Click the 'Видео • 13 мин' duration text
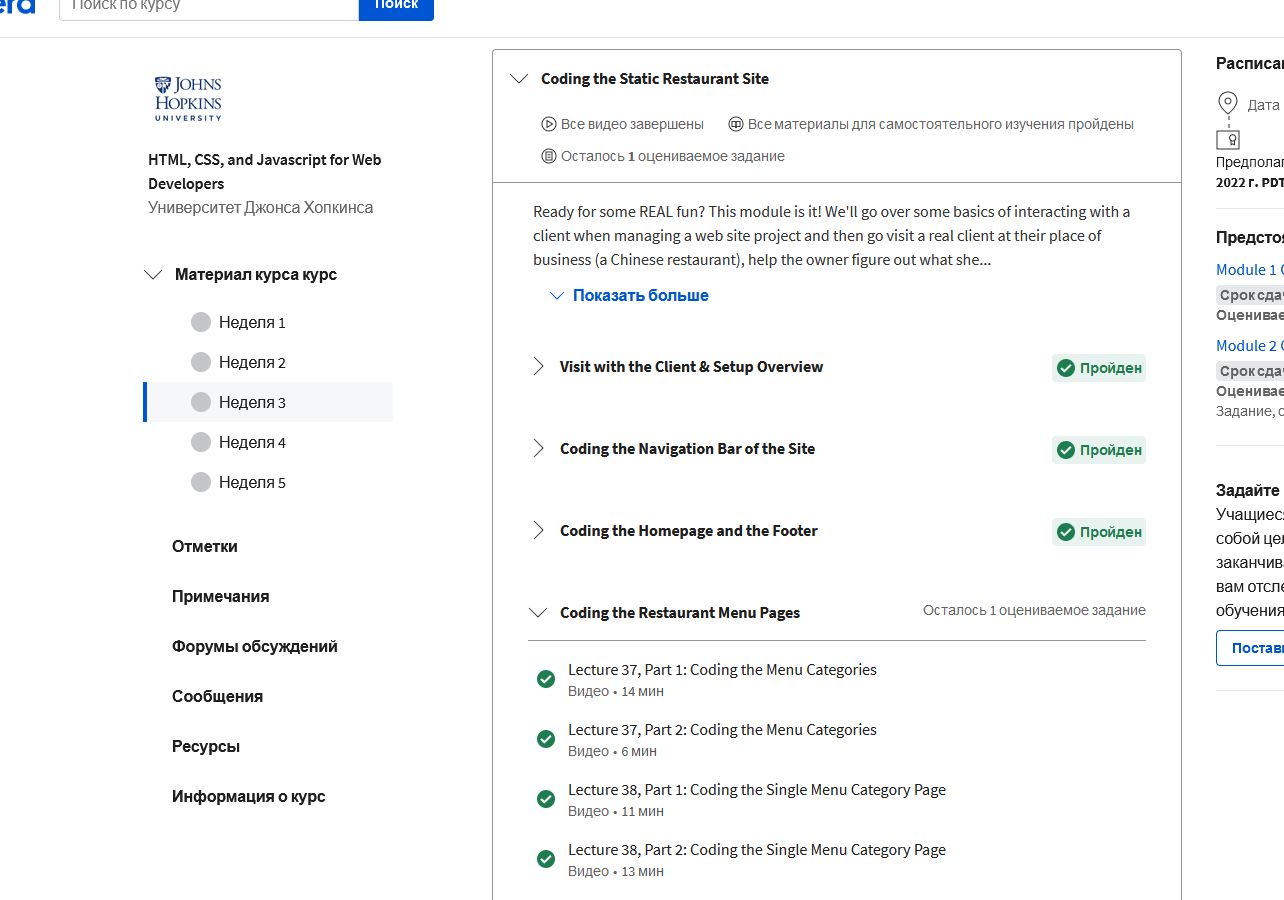Viewport: 1284px width, 900px height. [x=616, y=872]
